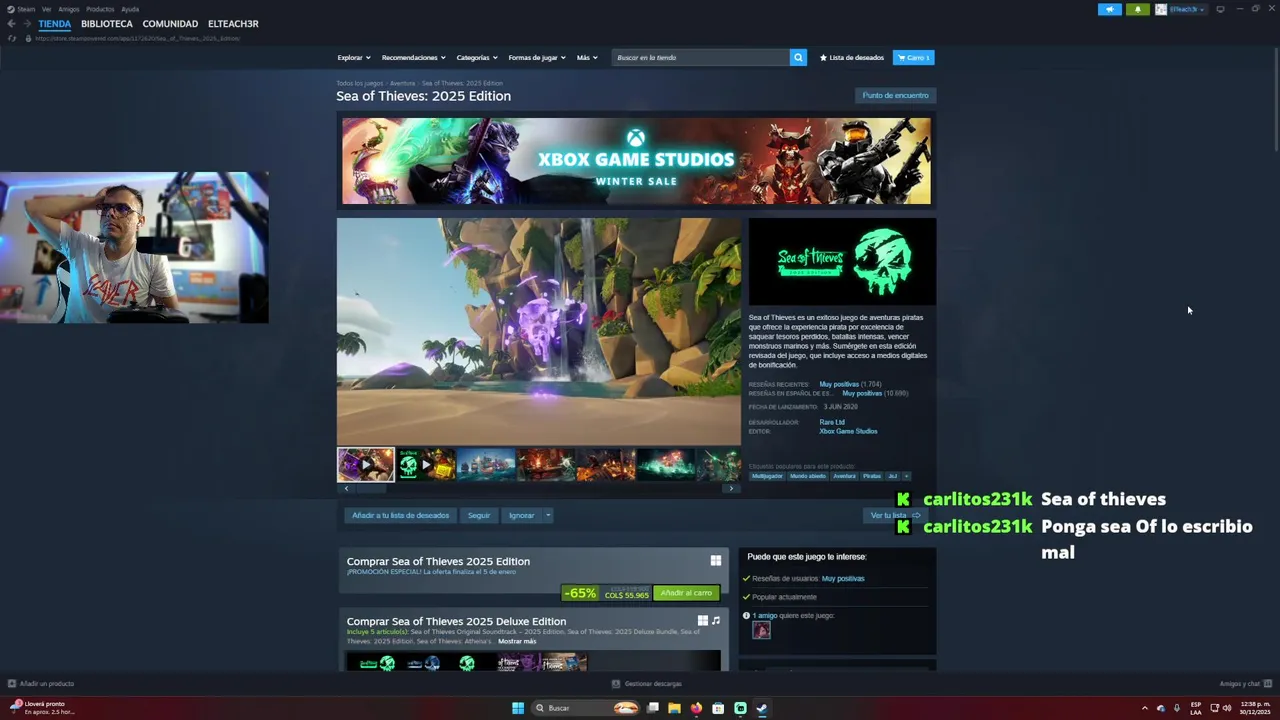Select the first trailer video thumbnail
This screenshot has height=720, width=1280.
366,465
